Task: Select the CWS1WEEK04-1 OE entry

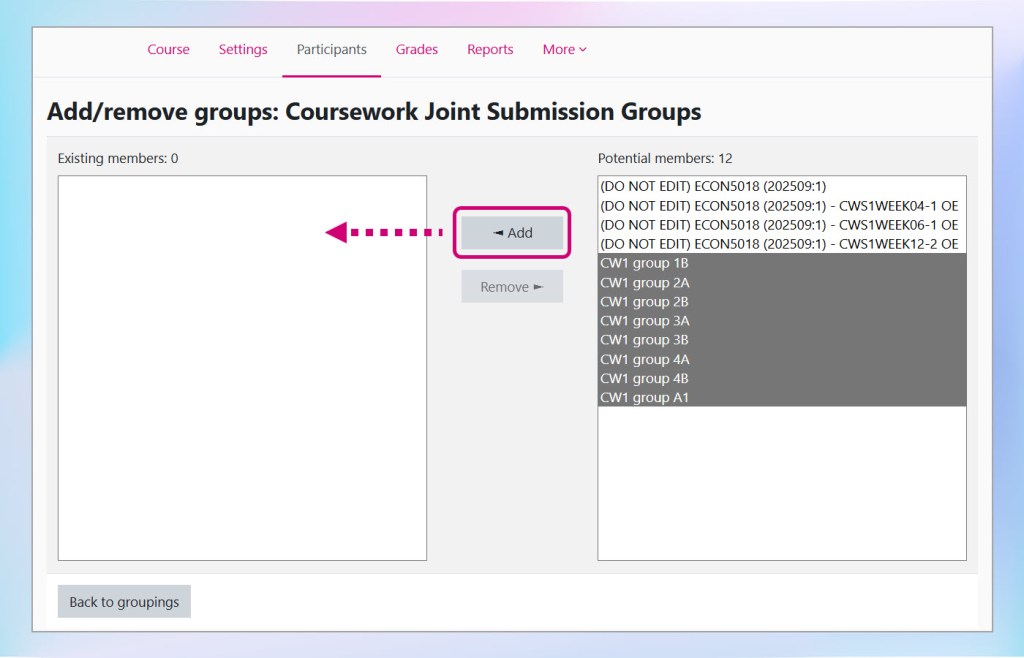Action: point(780,206)
